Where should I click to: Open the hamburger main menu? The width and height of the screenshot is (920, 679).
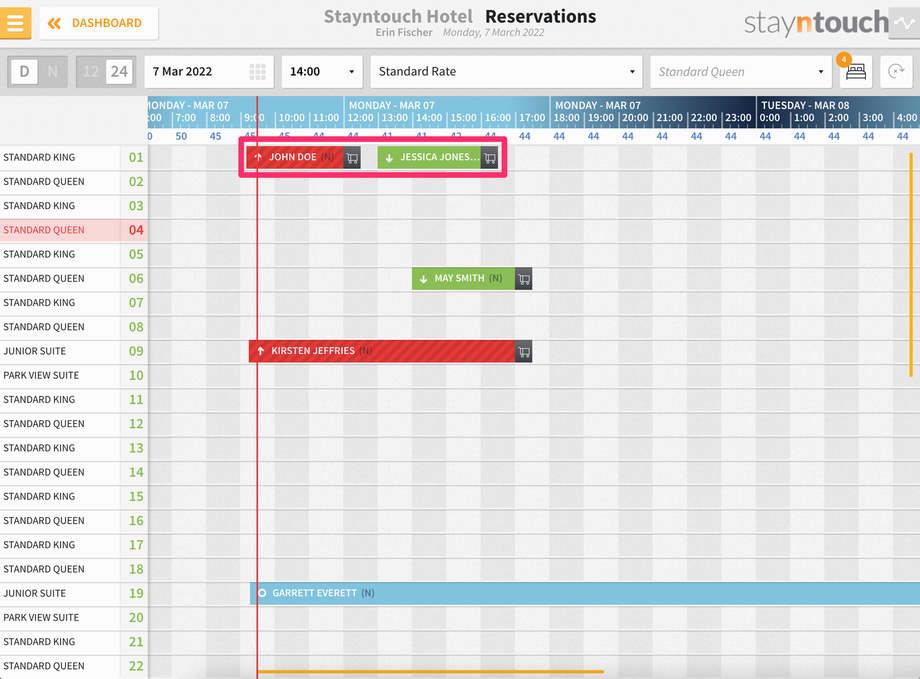pyautogui.click(x=15, y=23)
